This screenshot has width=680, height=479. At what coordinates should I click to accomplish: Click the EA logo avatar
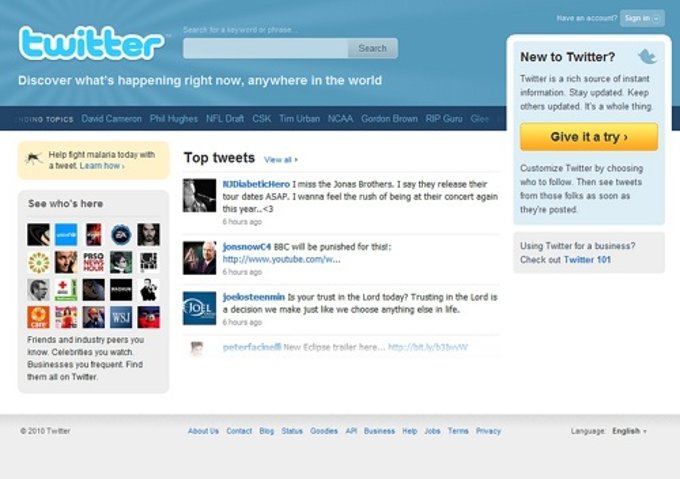tap(121, 235)
